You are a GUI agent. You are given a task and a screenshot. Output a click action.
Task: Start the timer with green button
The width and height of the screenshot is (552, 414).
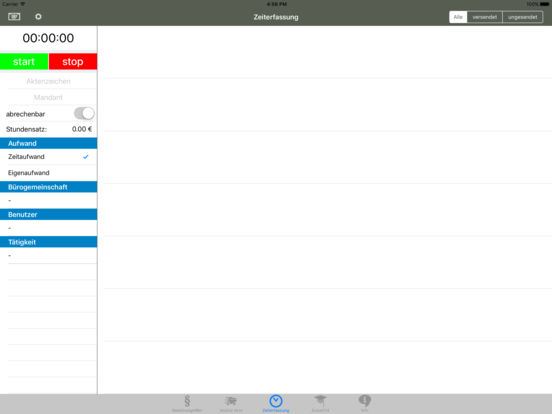24,62
